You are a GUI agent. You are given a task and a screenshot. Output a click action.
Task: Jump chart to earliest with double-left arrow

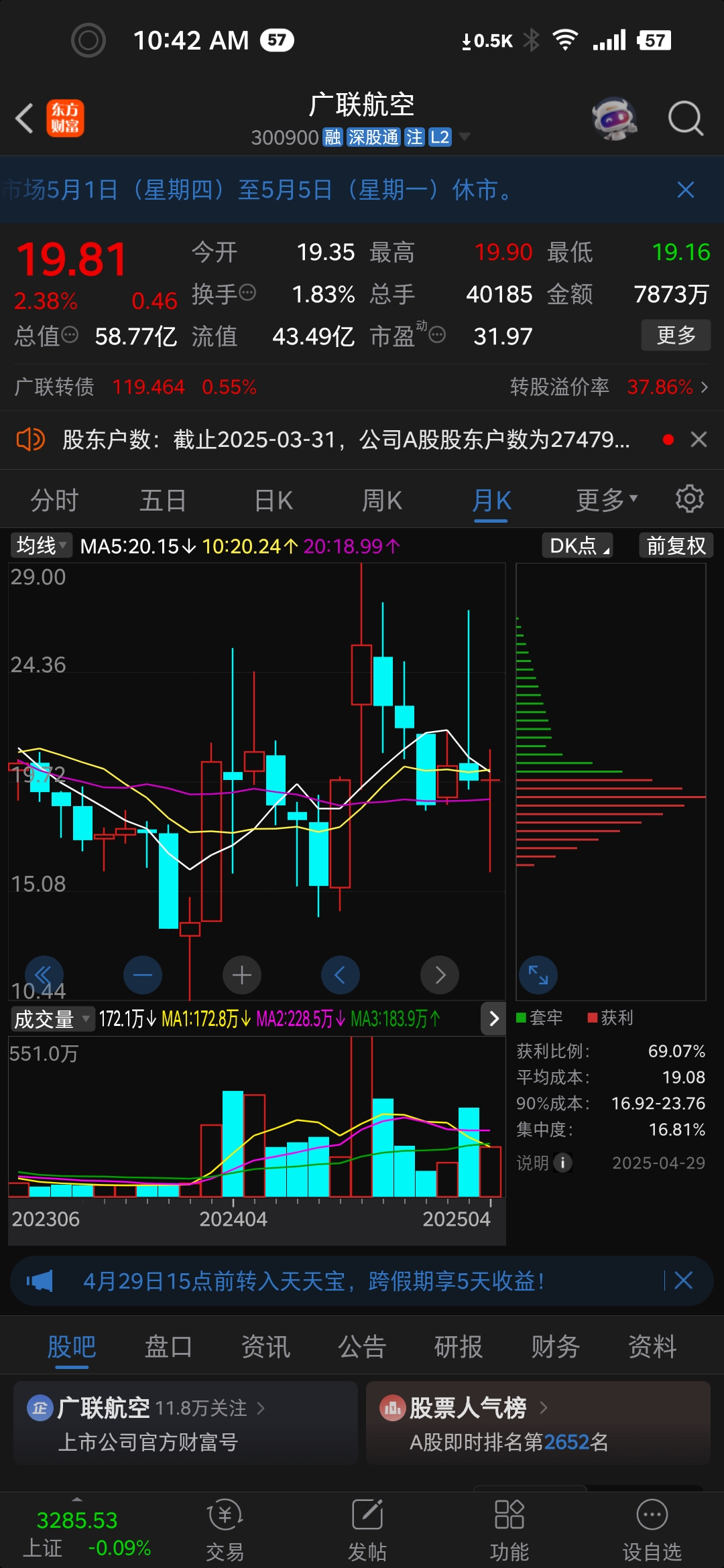point(44,975)
